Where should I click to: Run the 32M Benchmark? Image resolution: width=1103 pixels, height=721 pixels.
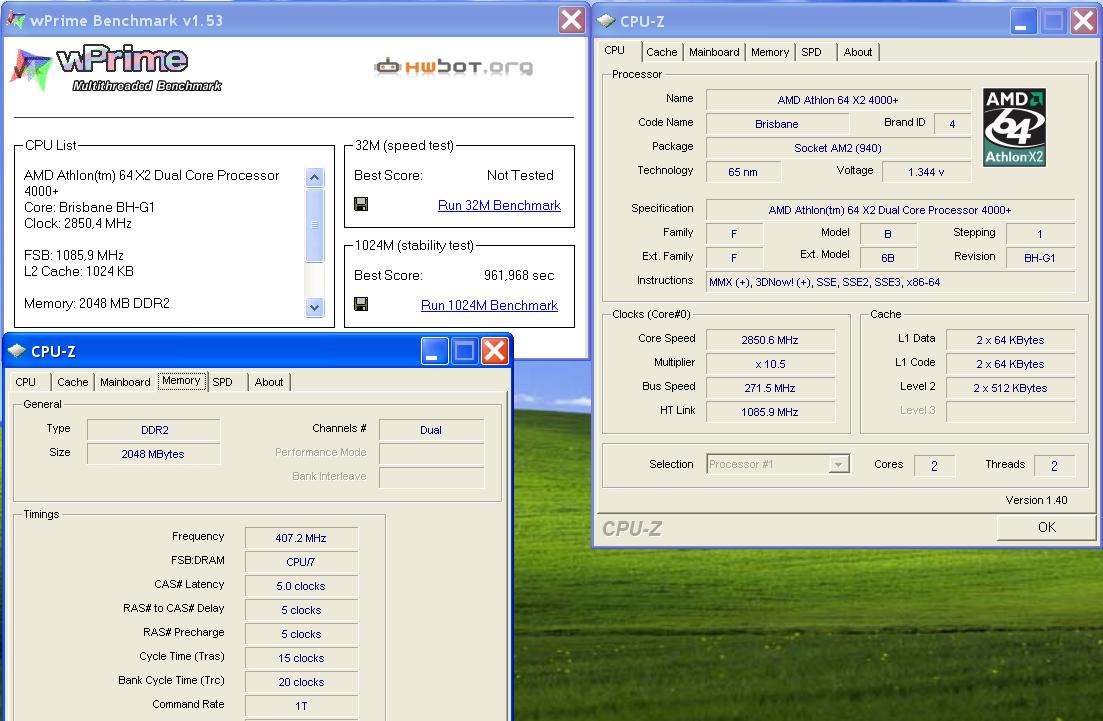click(x=499, y=205)
